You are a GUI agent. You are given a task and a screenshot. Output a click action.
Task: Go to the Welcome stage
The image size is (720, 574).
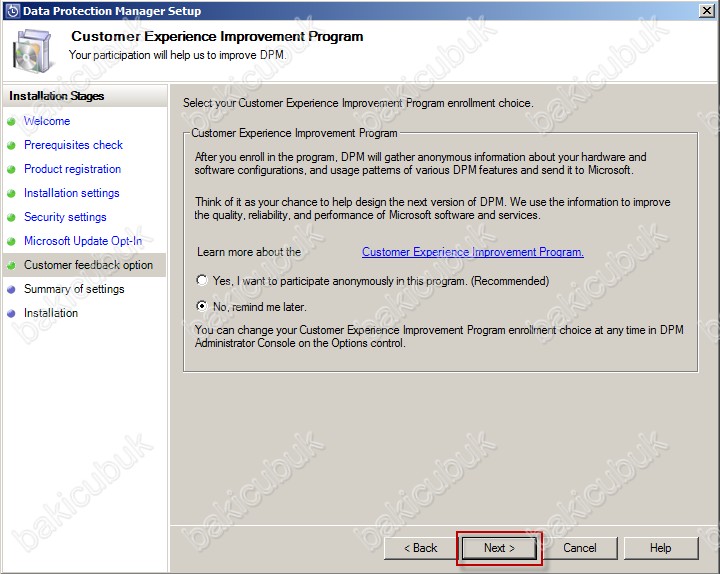47,121
